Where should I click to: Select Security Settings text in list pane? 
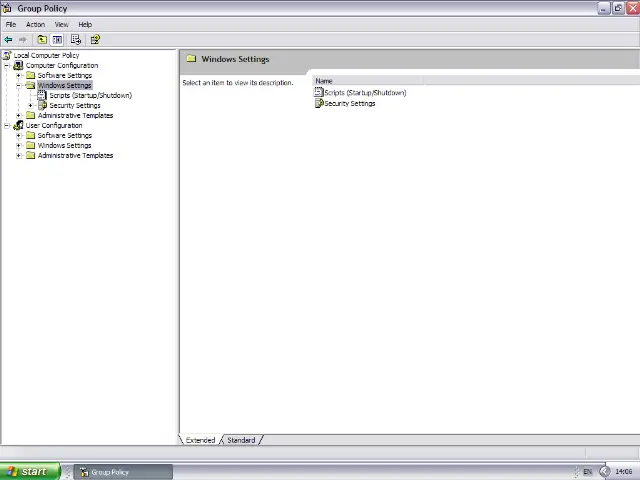pyautogui.click(x=350, y=103)
